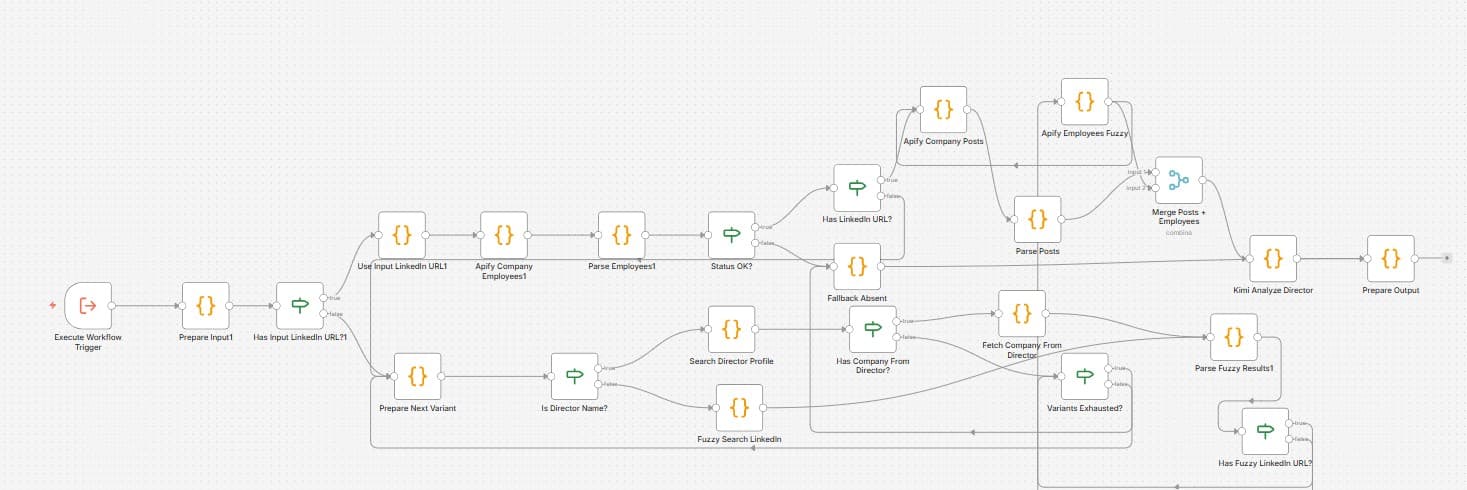Click the Apify Company Employees1 node
This screenshot has width=1467, height=490.
tap(504, 235)
